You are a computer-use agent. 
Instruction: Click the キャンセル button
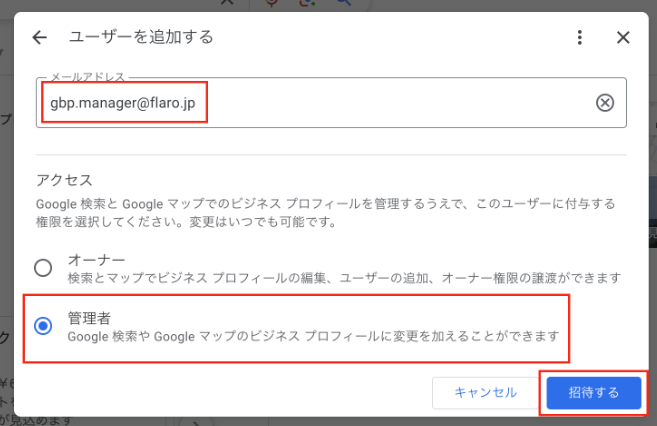[485, 392]
